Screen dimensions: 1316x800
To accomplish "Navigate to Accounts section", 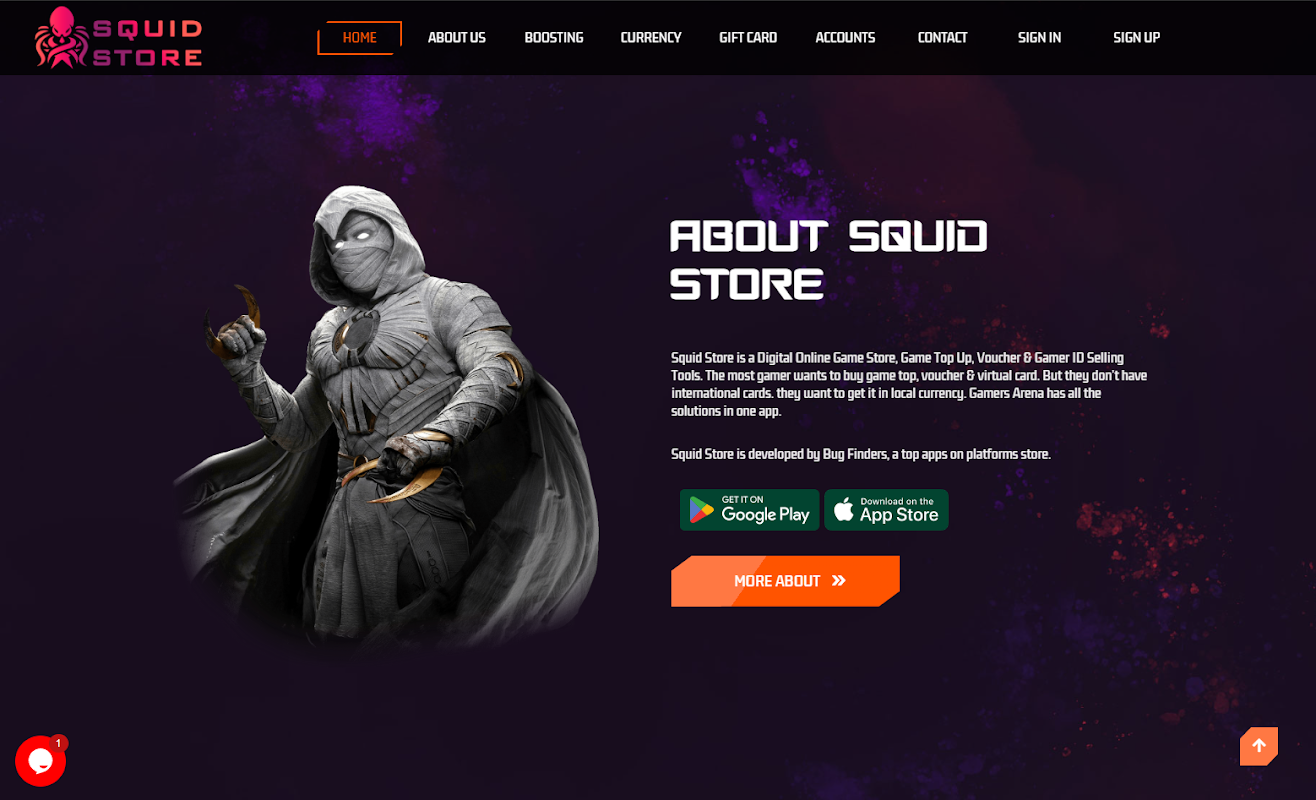I will pos(845,38).
